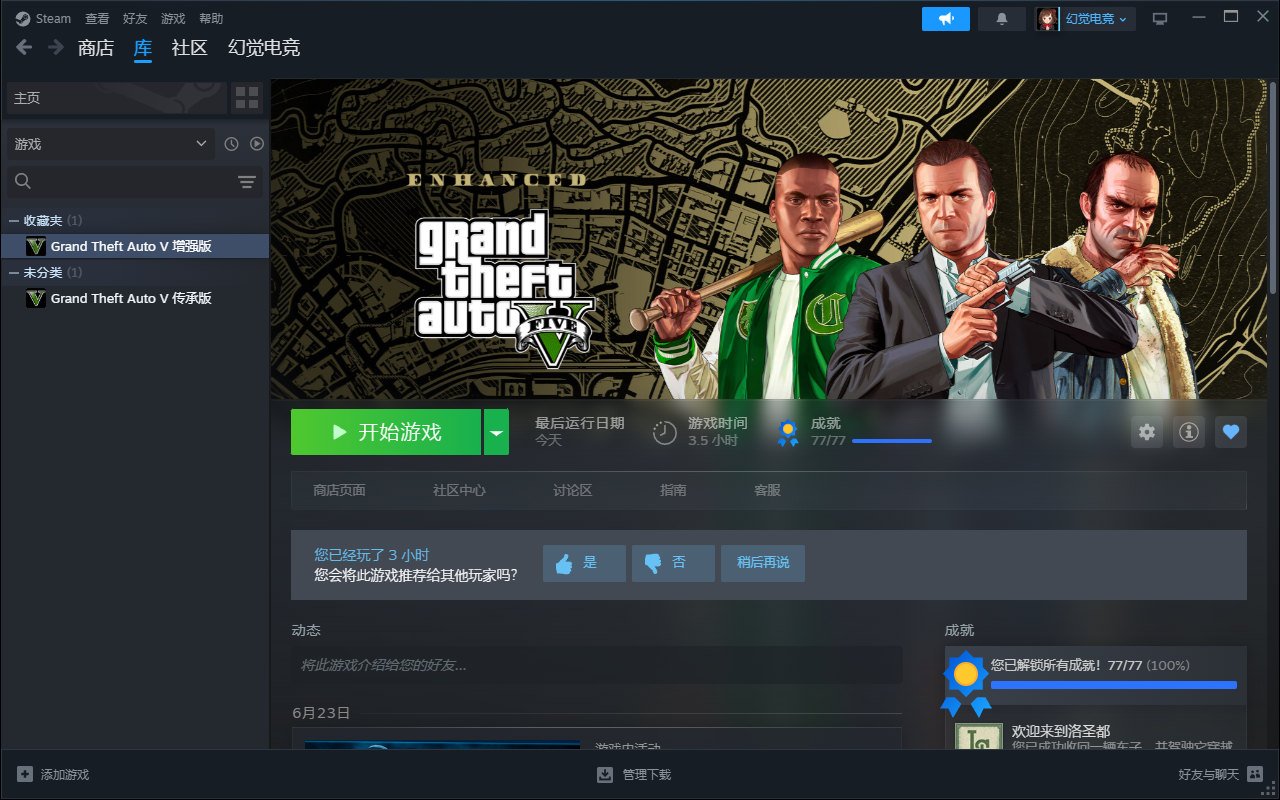1280x800 pixels.
Task: Open the 欢迎来到洛圣都 achievement thumbnail
Action: (979, 736)
